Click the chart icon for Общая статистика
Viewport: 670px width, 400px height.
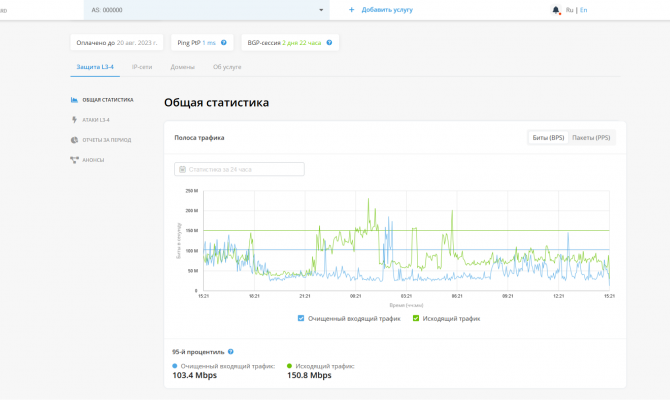(74, 100)
